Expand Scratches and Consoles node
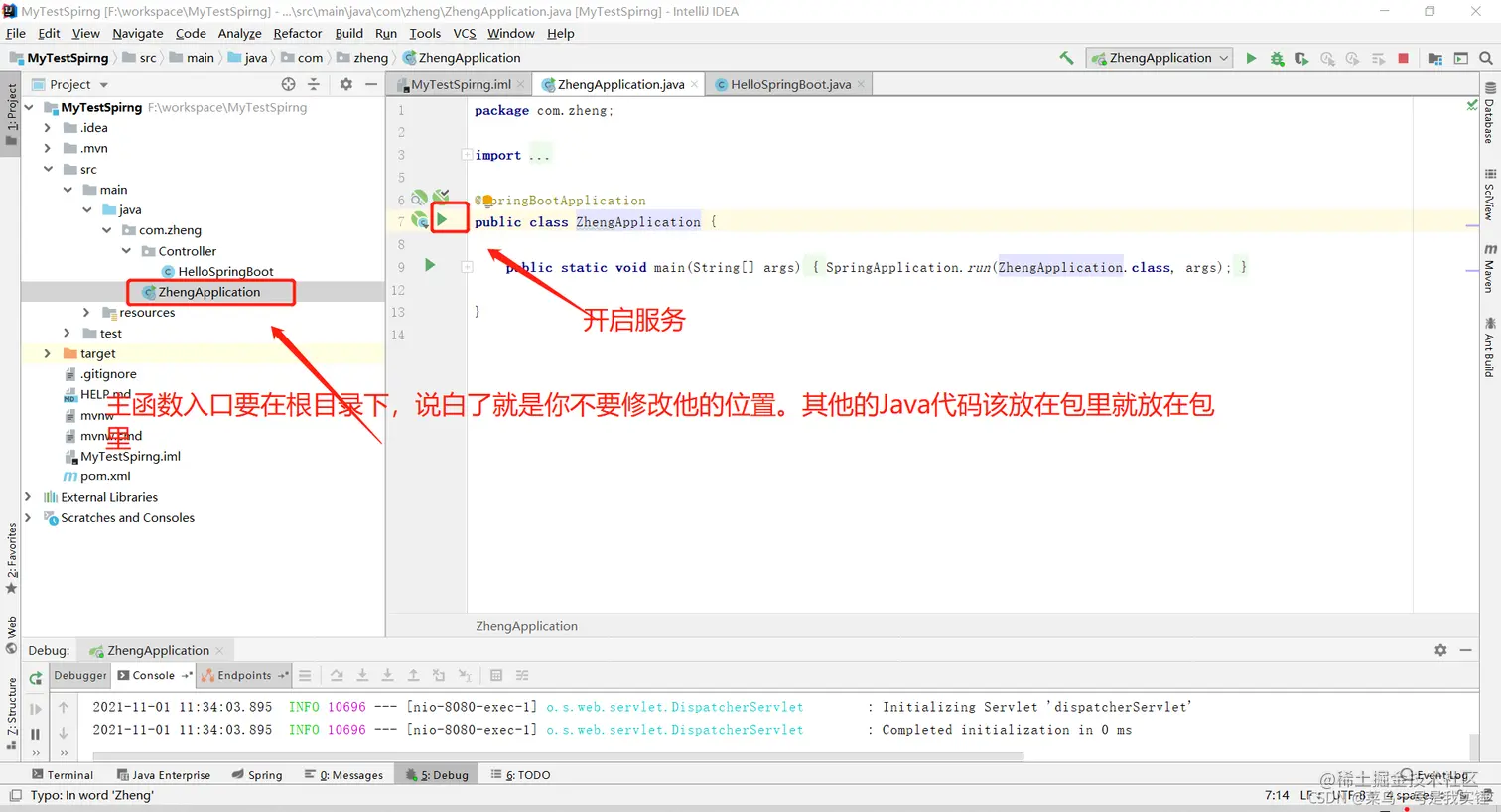This screenshot has height=812, width=1501. [x=28, y=518]
